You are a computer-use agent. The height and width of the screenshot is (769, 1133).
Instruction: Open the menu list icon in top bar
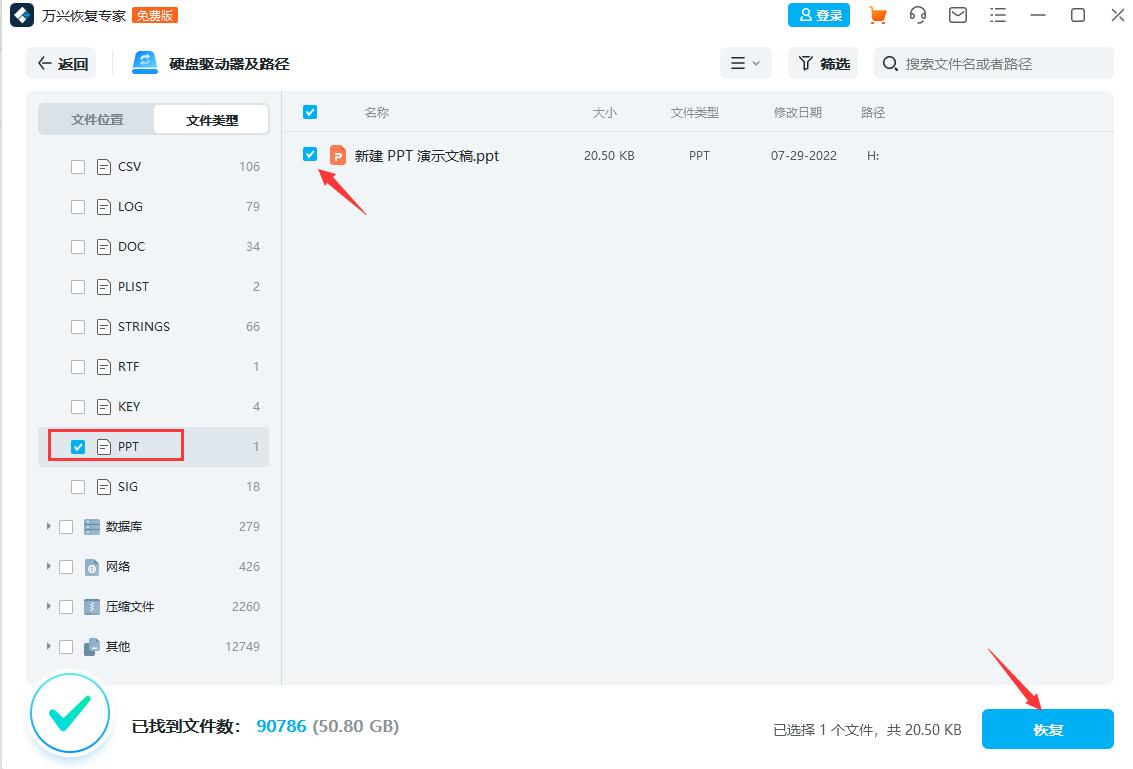997,15
